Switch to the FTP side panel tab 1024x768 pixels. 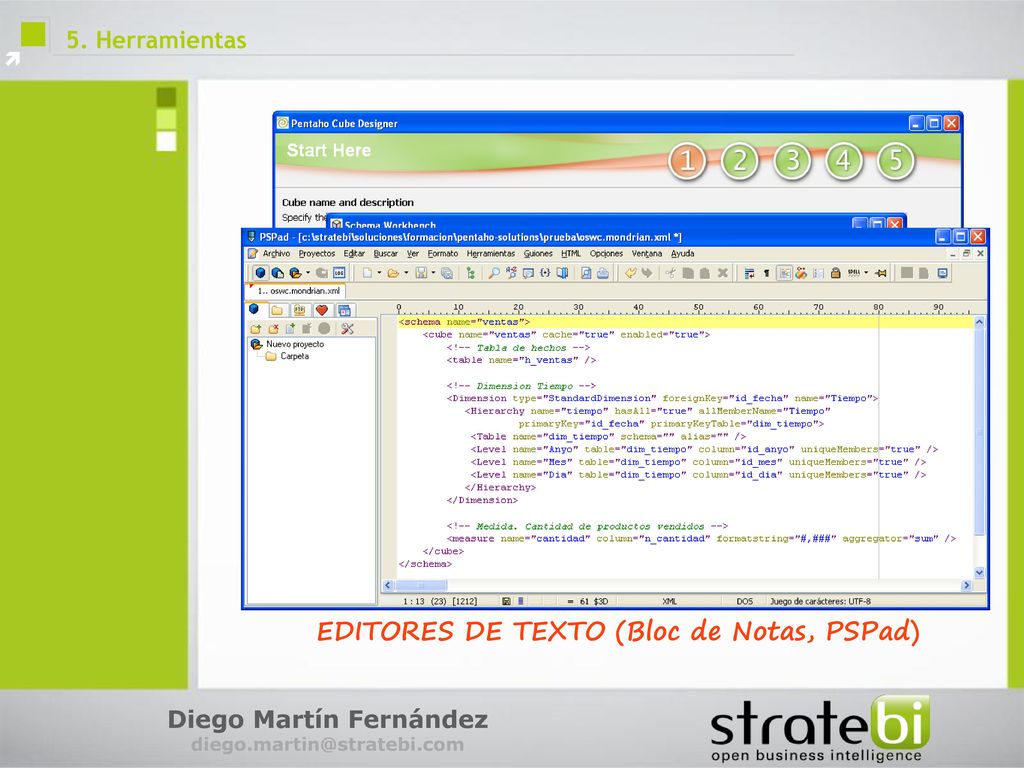tap(299, 310)
